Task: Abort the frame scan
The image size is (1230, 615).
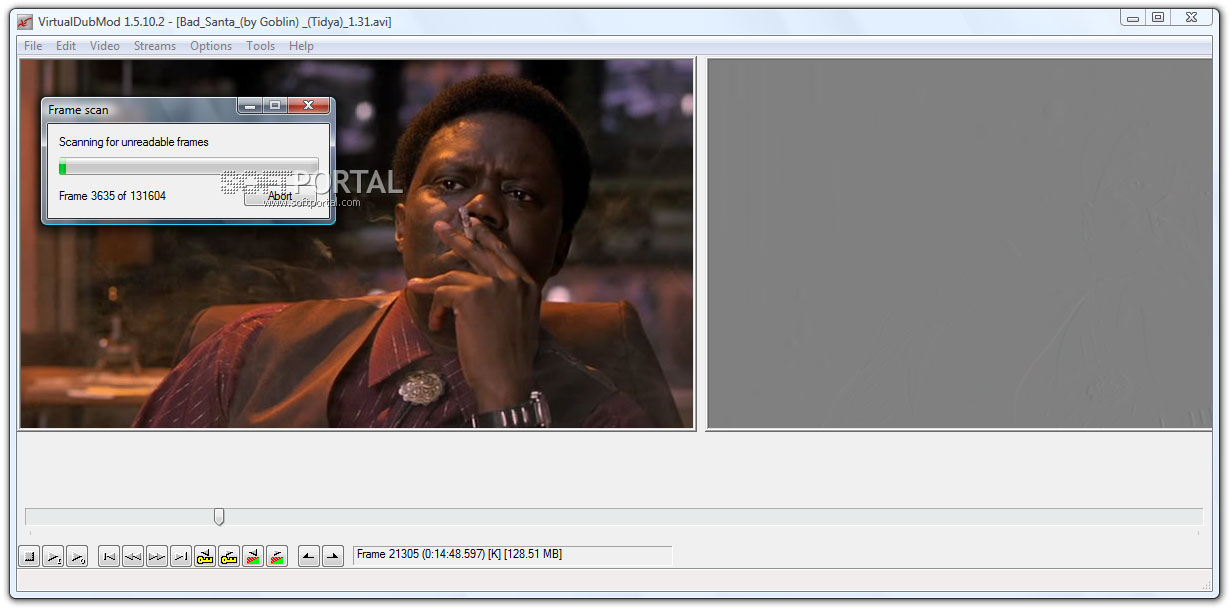Action: [280, 196]
